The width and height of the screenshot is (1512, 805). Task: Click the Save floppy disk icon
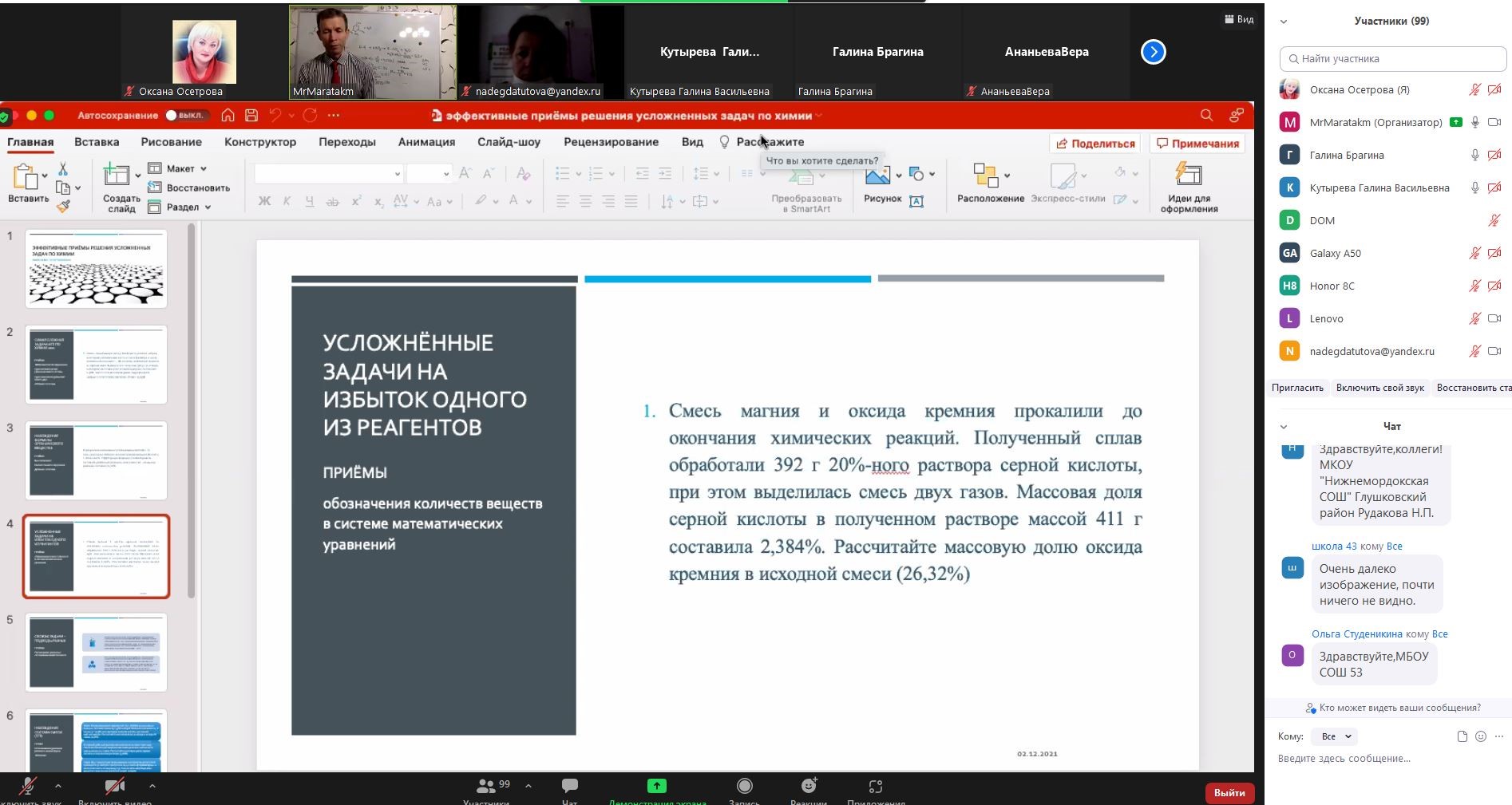click(251, 116)
